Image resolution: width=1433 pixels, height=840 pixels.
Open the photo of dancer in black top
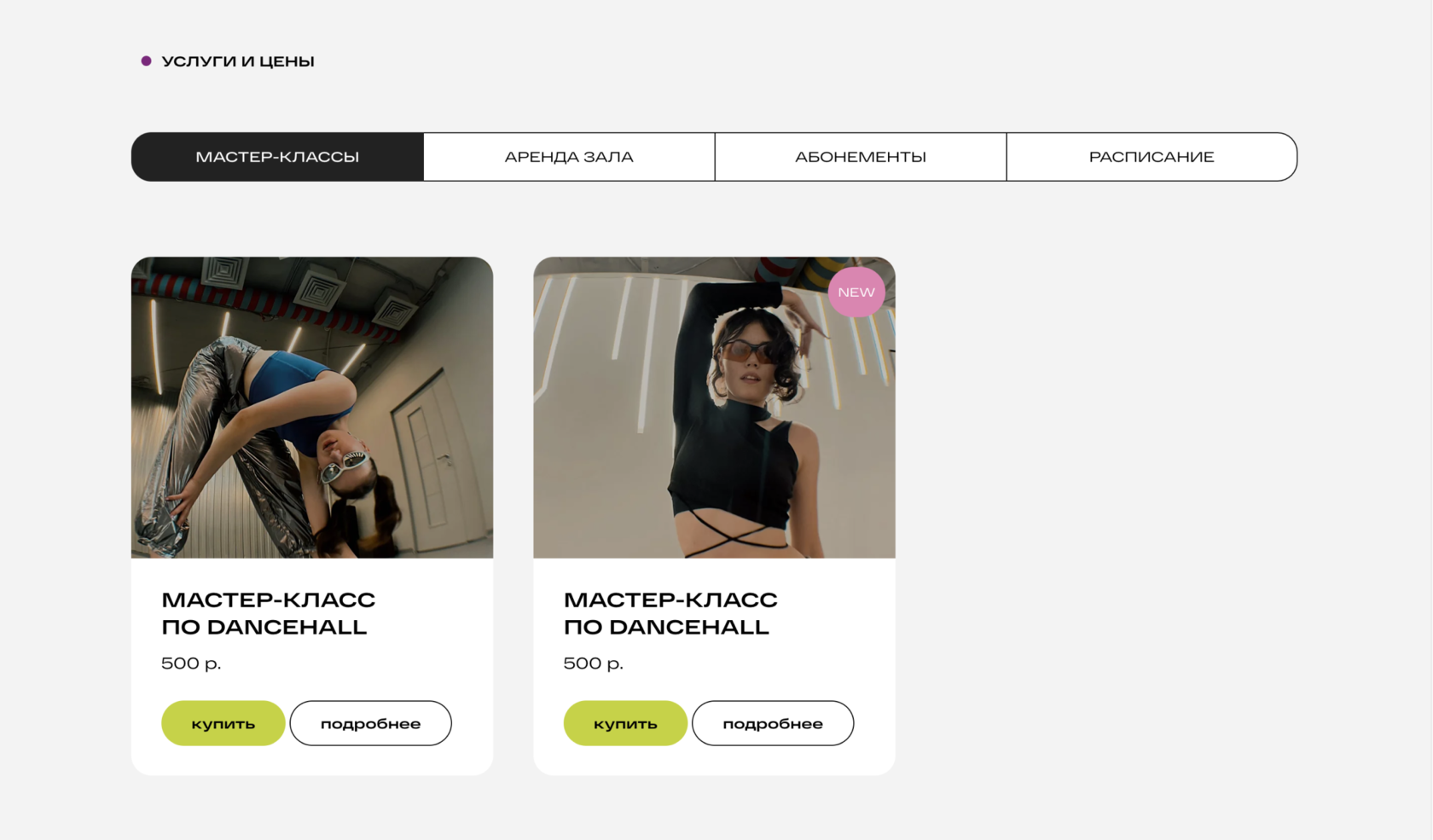point(714,408)
